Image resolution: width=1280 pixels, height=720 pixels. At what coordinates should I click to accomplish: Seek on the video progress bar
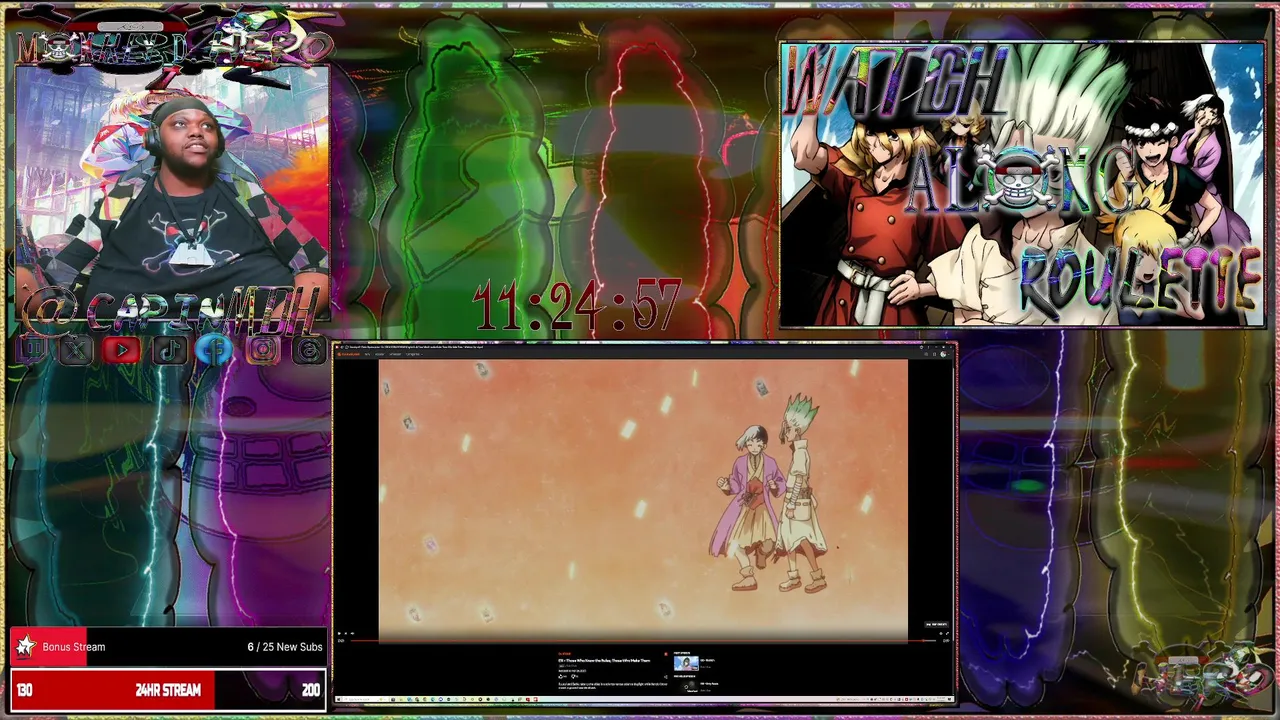pyautogui.click(x=645, y=640)
